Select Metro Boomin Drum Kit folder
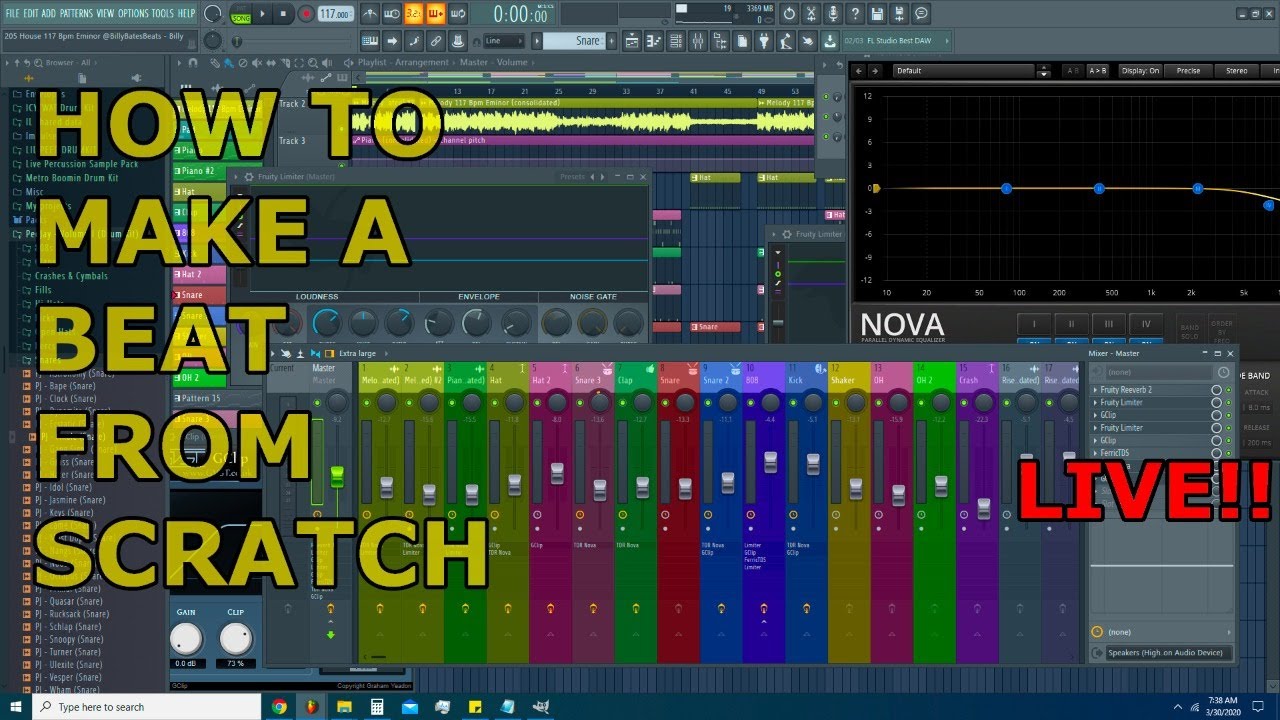The image size is (1280, 720). pos(72,178)
